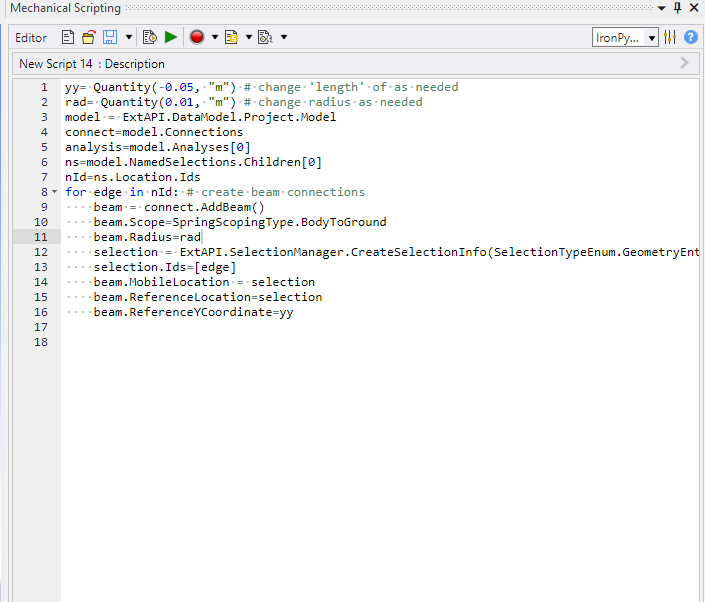Click 'beam.ReferenceLocation=selection' line
The image size is (705, 602).
click(208, 297)
